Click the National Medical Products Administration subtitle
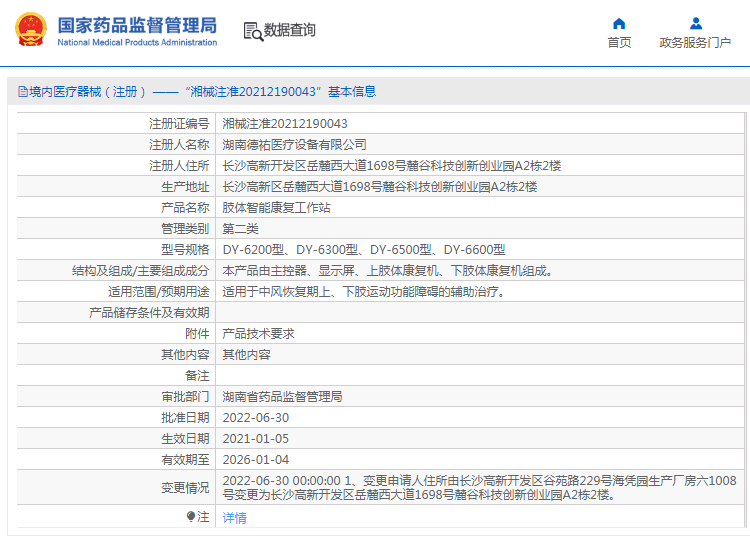 [x=137, y=43]
